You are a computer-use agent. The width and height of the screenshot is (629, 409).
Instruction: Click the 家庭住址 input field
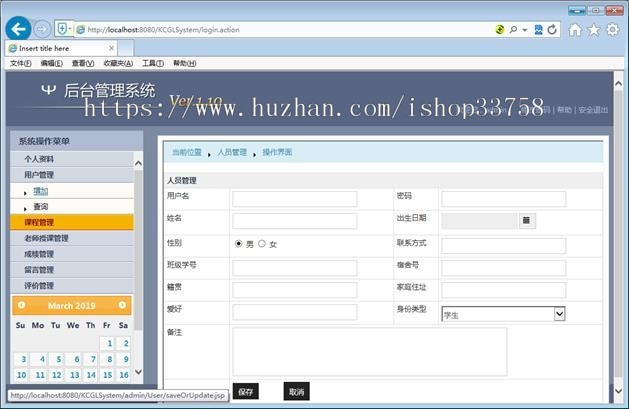(503, 290)
